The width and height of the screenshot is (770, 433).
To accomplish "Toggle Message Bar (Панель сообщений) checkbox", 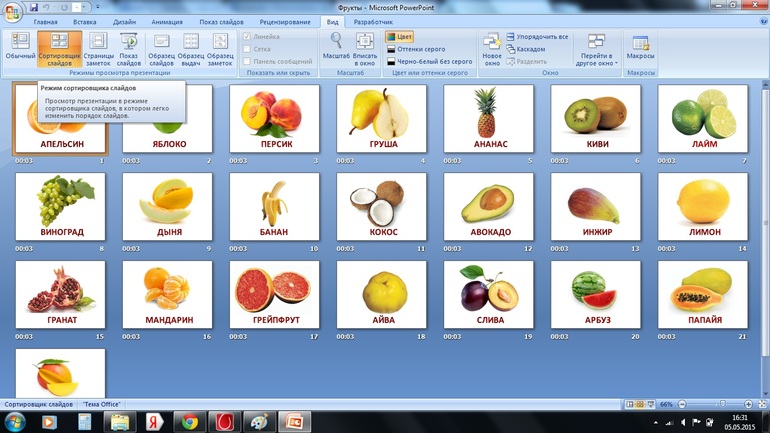I will [x=248, y=61].
